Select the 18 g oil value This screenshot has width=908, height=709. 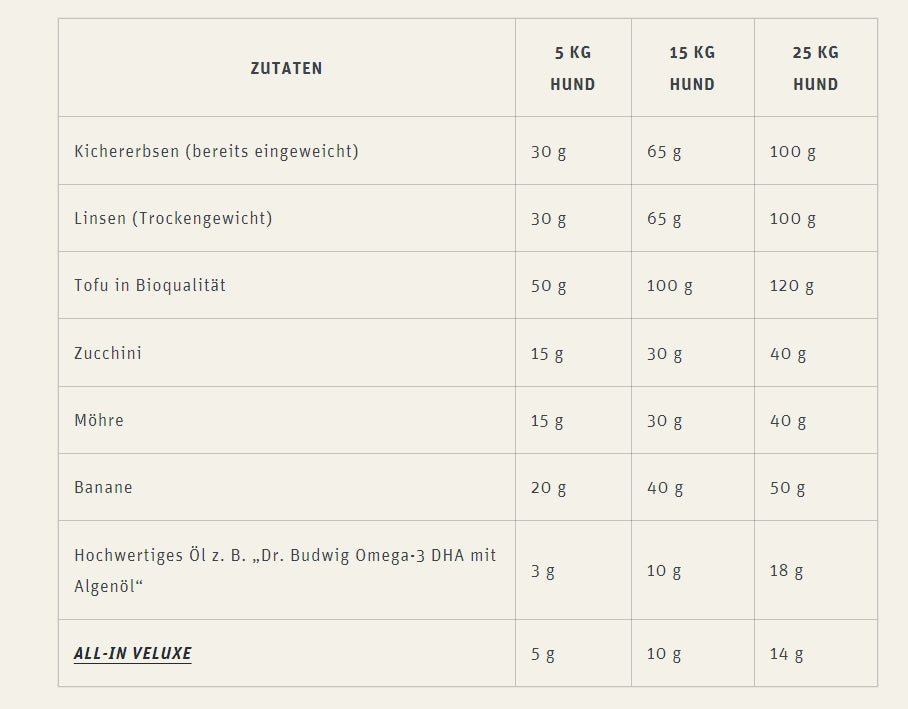pos(786,571)
